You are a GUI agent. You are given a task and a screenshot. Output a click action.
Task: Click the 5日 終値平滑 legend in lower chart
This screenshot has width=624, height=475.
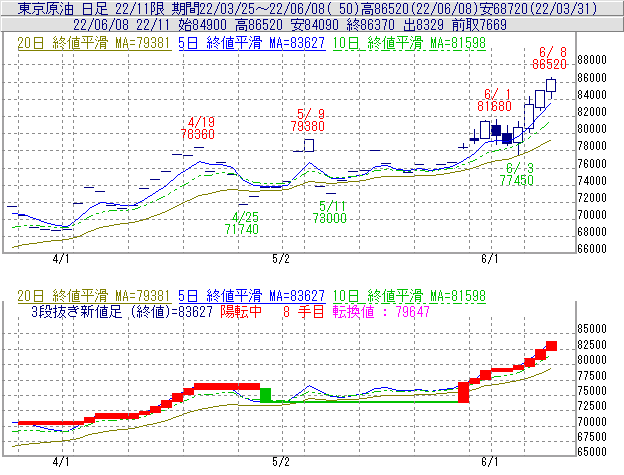pyautogui.click(x=252, y=296)
